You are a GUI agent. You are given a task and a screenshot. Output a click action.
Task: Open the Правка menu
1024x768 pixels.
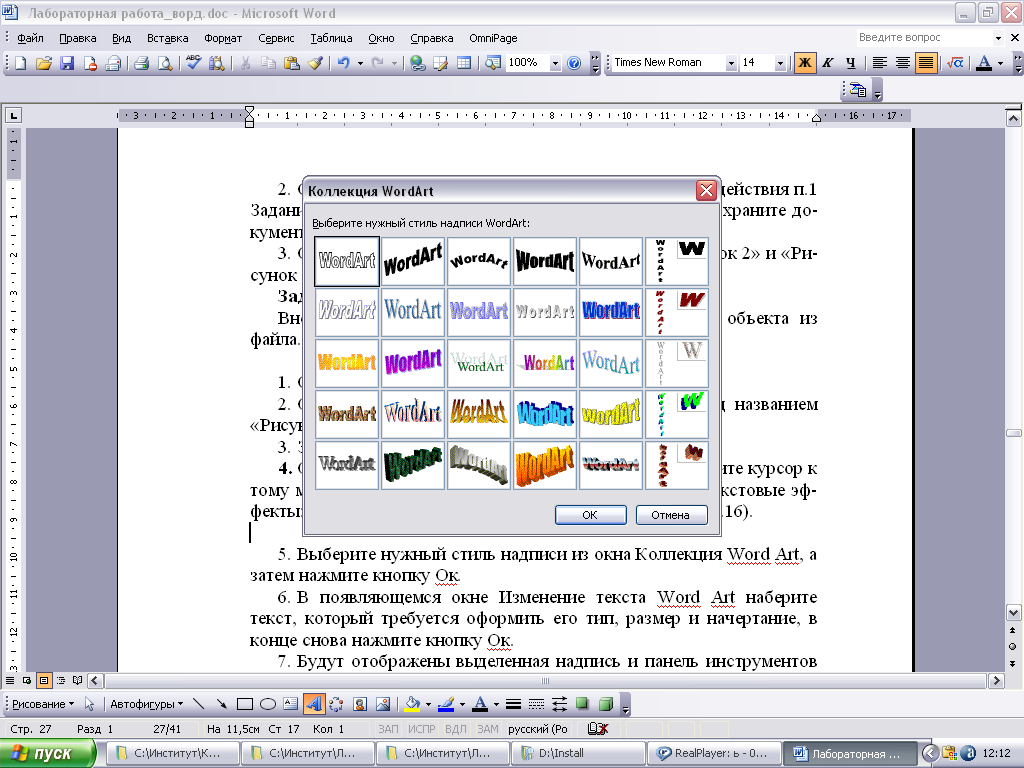[x=78, y=38]
